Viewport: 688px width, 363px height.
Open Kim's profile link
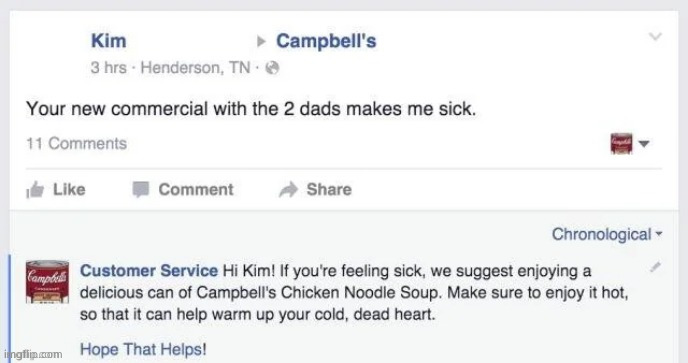108,41
